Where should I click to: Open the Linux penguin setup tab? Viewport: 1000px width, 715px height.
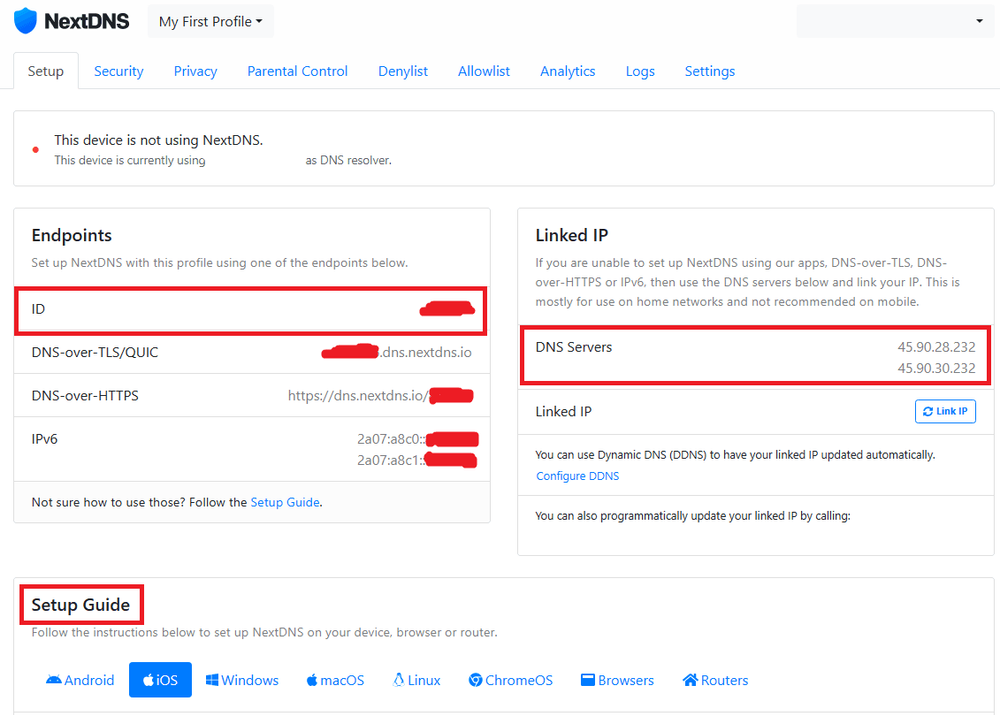(x=417, y=680)
